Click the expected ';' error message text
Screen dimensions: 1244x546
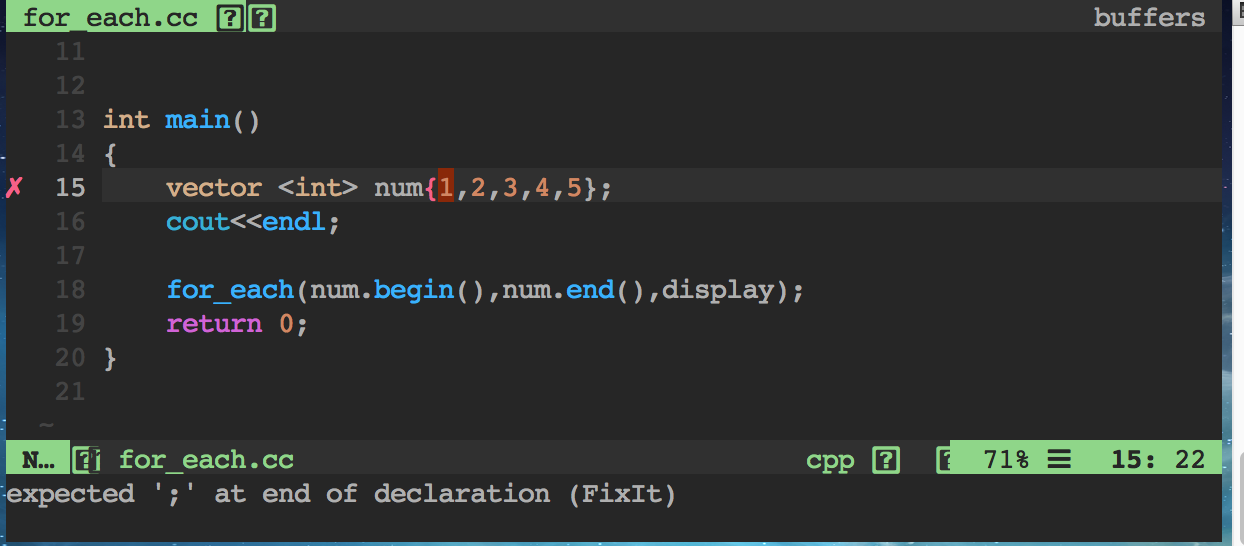[341, 494]
